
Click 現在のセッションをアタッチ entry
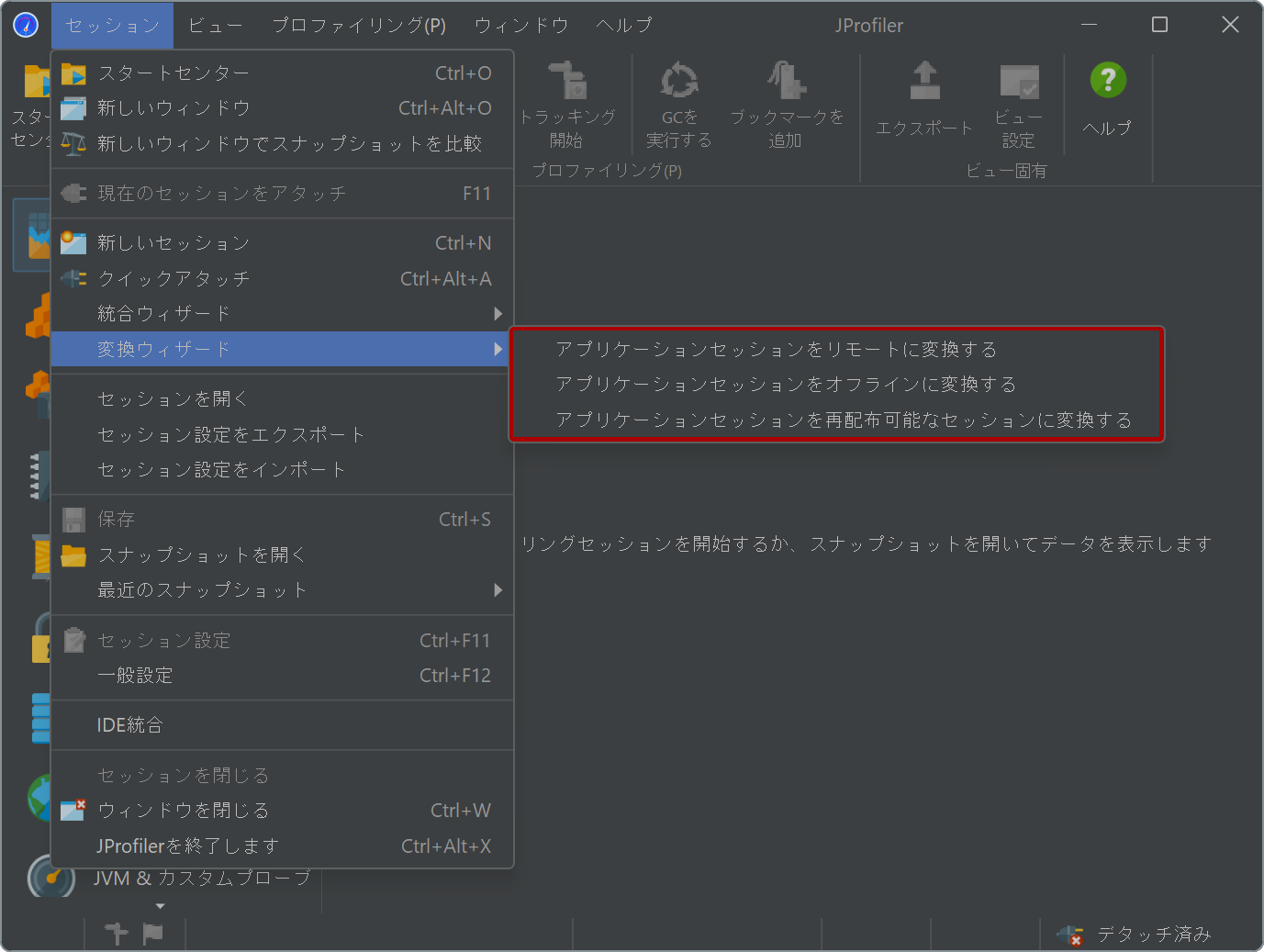[282, 194]
